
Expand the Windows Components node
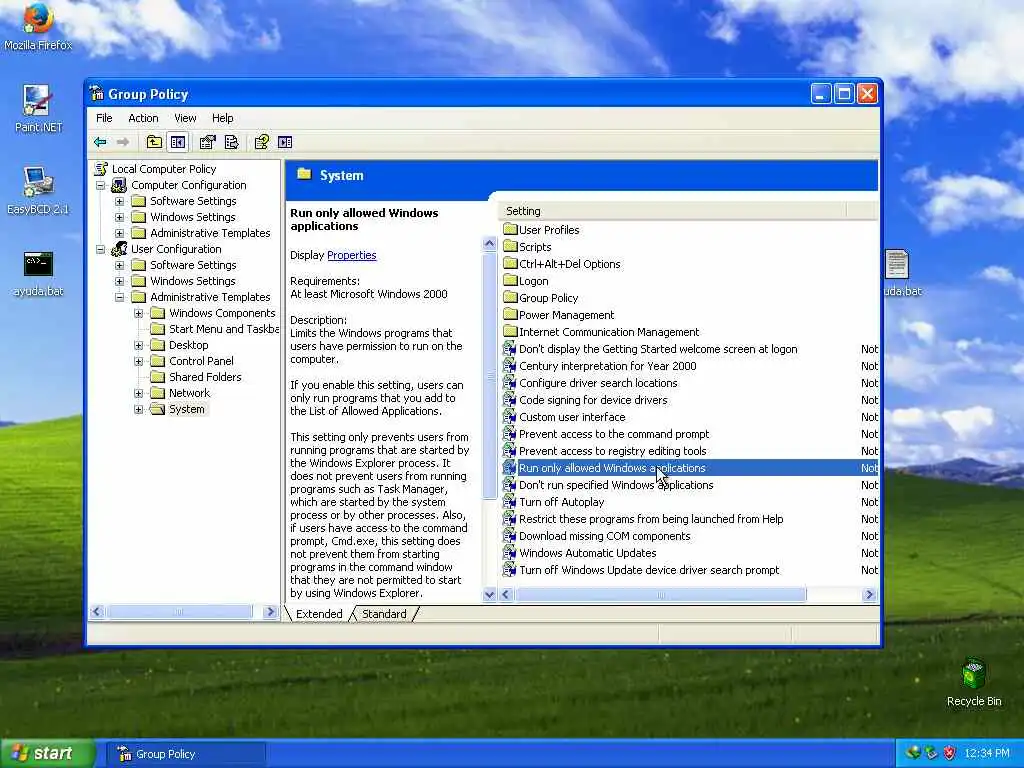(x=138, y=313)
